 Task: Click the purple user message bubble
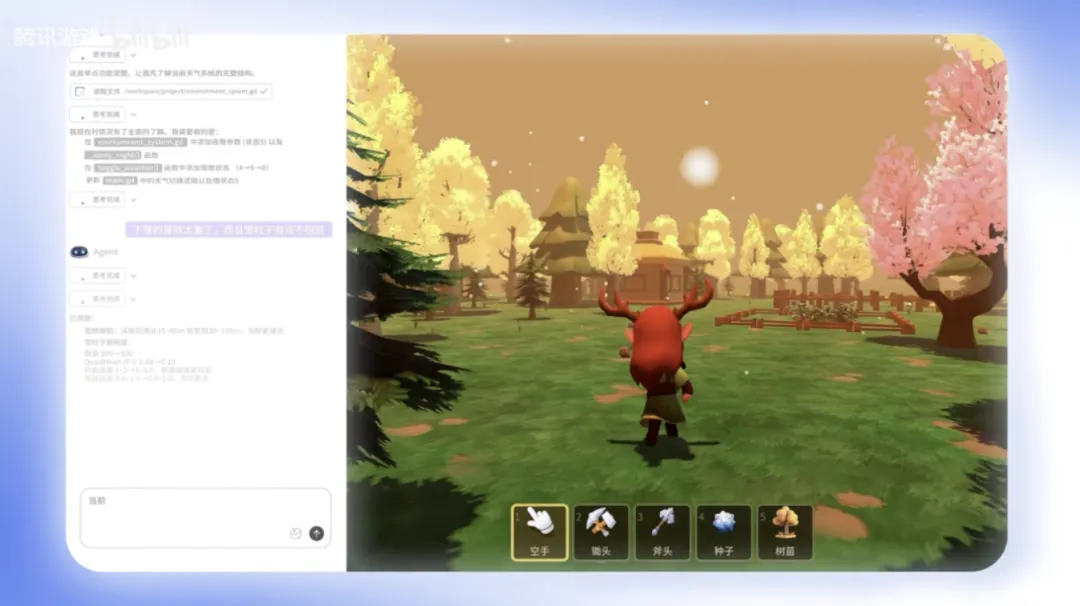pyautogui.click(x=229, y=229)
